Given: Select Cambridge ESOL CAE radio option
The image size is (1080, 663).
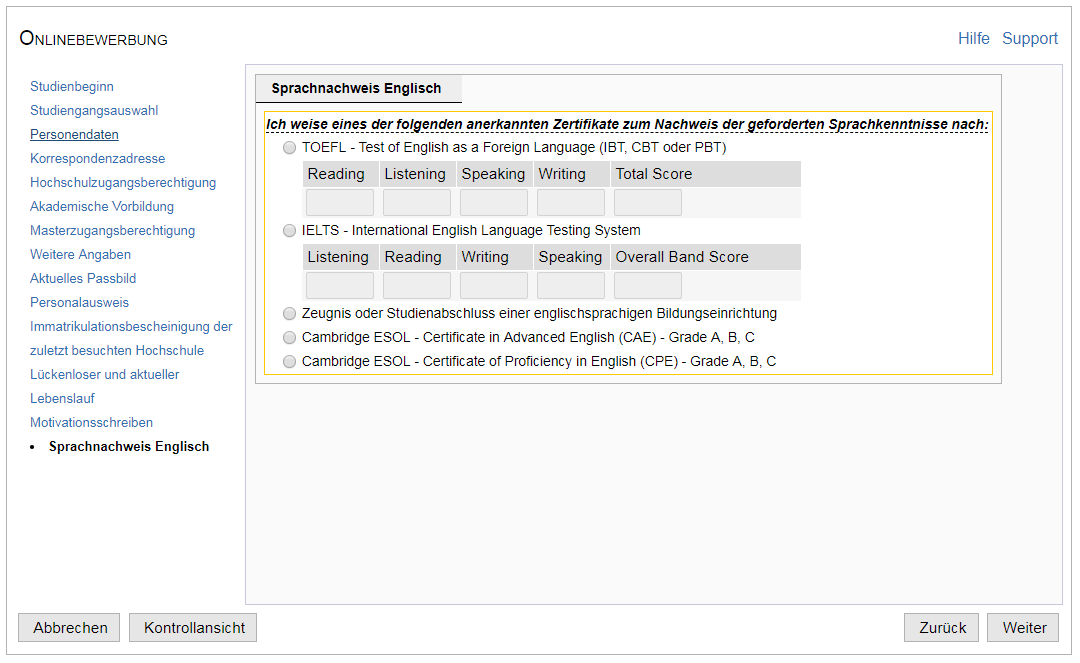Looking at the screenshot, I should tap(289, 338).
